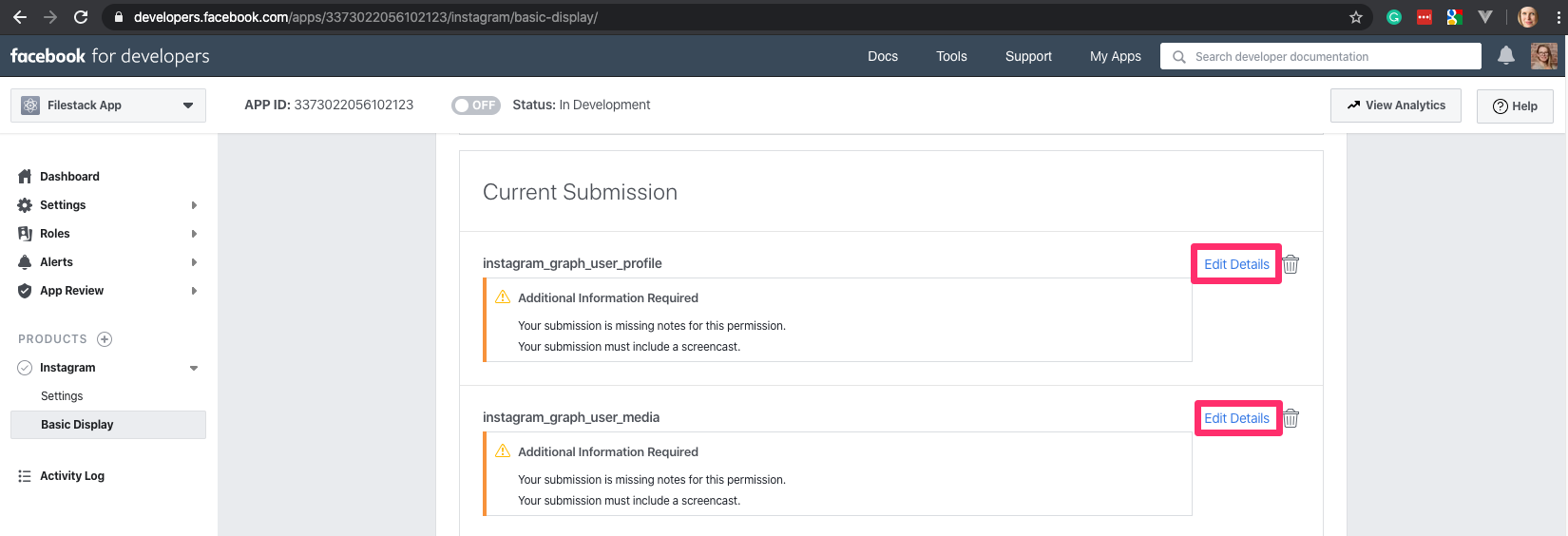Image resolution: width=1568 pixels, height=536 pixels.
Task: Toggle the app status OFF switch
Action: click(475, 105)
